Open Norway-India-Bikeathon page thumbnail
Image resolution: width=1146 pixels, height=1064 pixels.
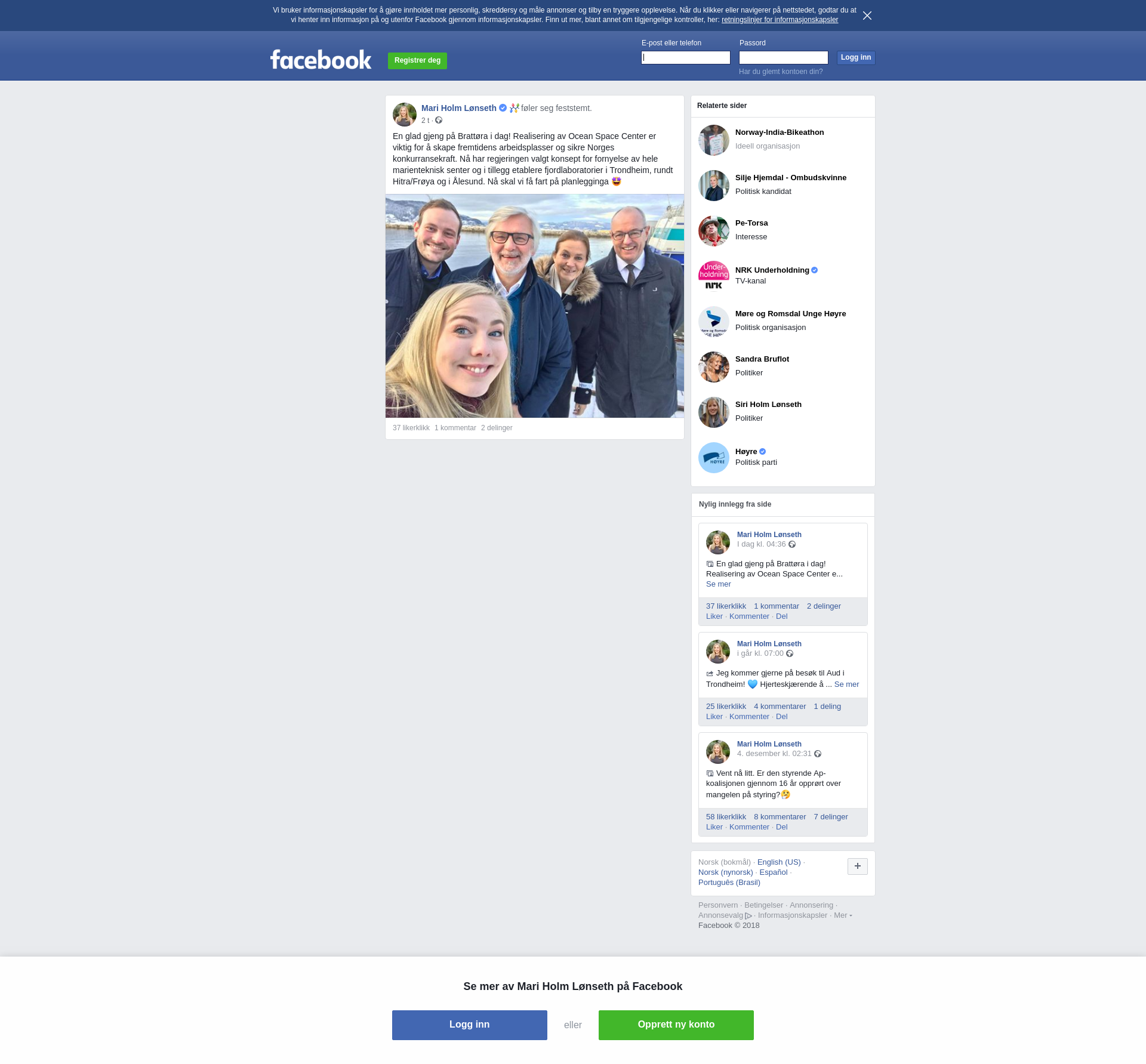(x=714, y=140)
